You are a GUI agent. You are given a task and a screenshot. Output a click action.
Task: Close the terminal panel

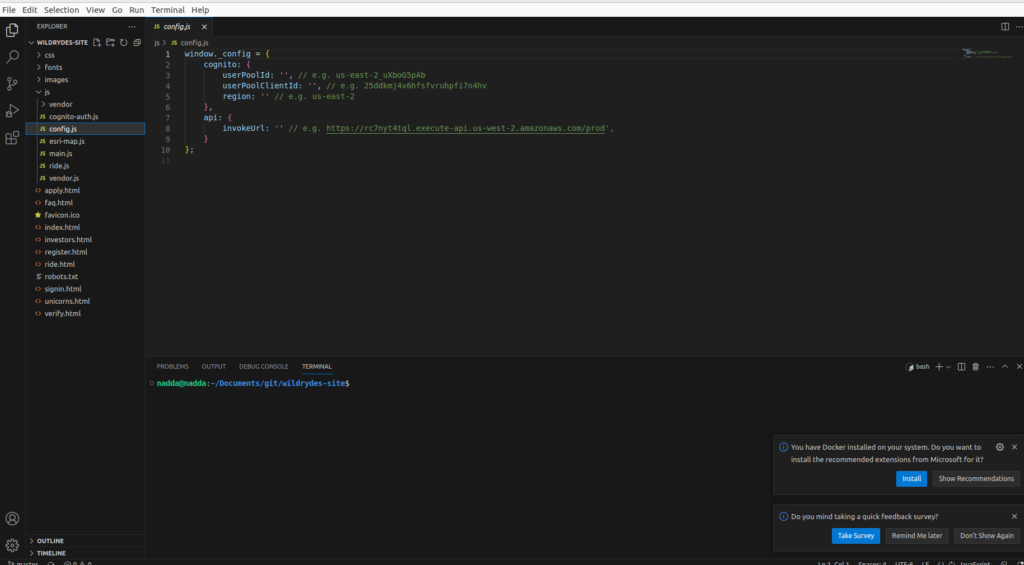[x=1019, y=367]
